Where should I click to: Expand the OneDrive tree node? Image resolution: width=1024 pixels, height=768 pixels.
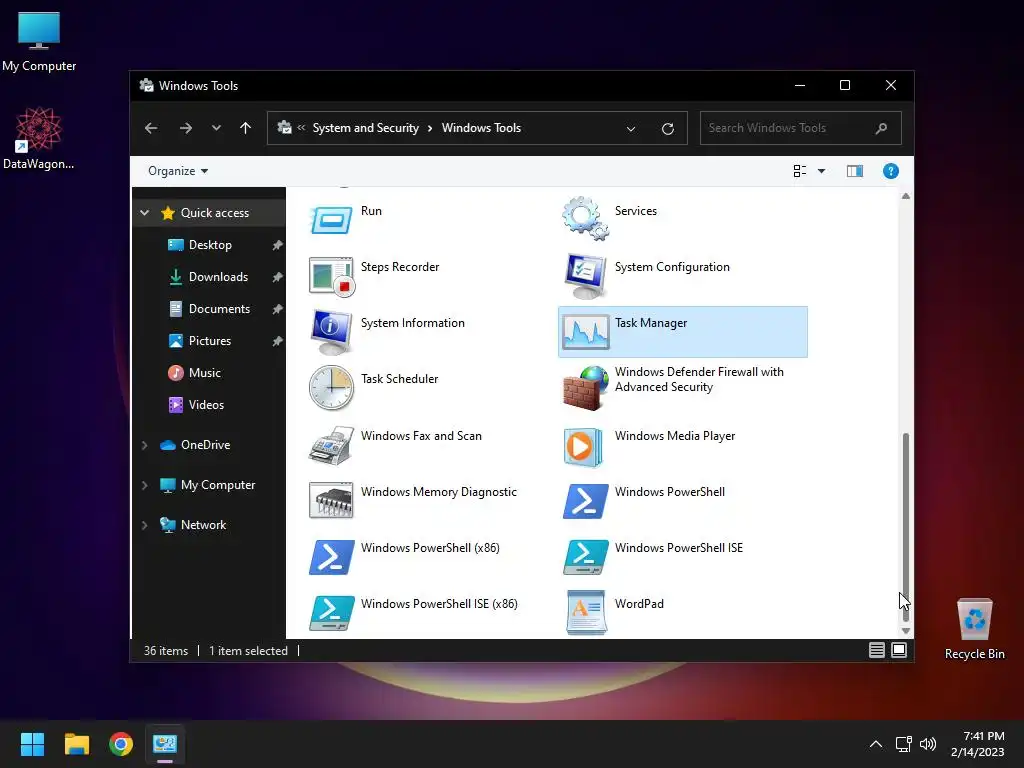pyautogui.click(x=145, y=445)
